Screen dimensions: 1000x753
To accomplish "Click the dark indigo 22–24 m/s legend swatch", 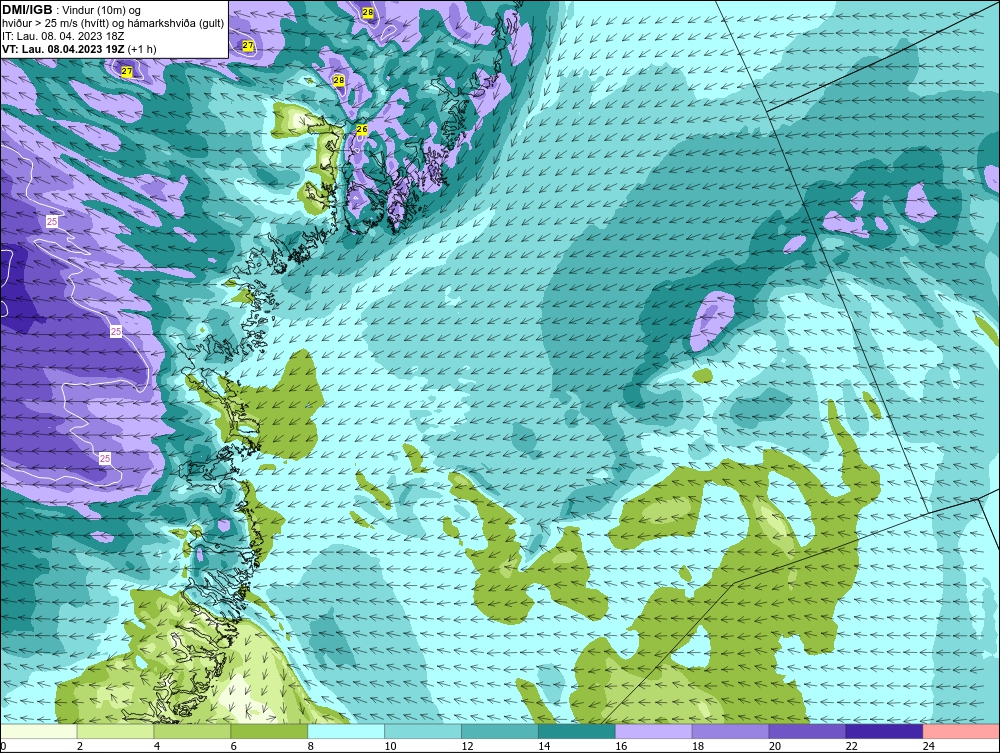I will point(885,731).
